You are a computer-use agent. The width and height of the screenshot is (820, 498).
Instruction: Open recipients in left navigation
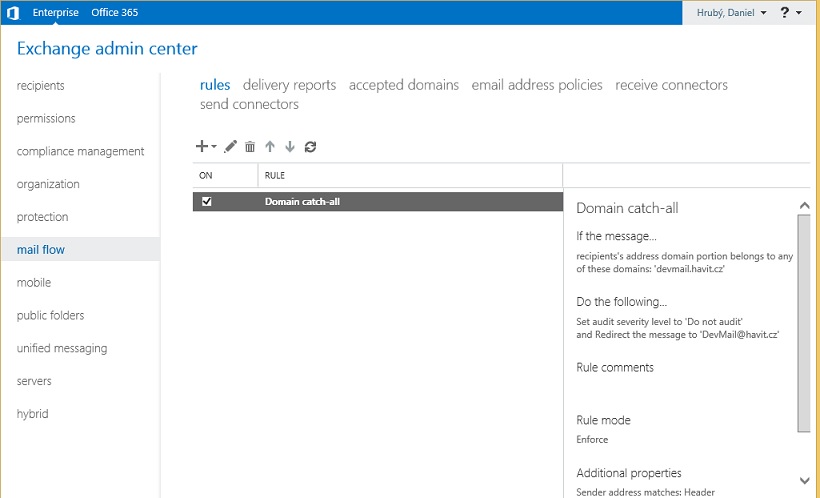pyautogui.click(x=40, y=86)
